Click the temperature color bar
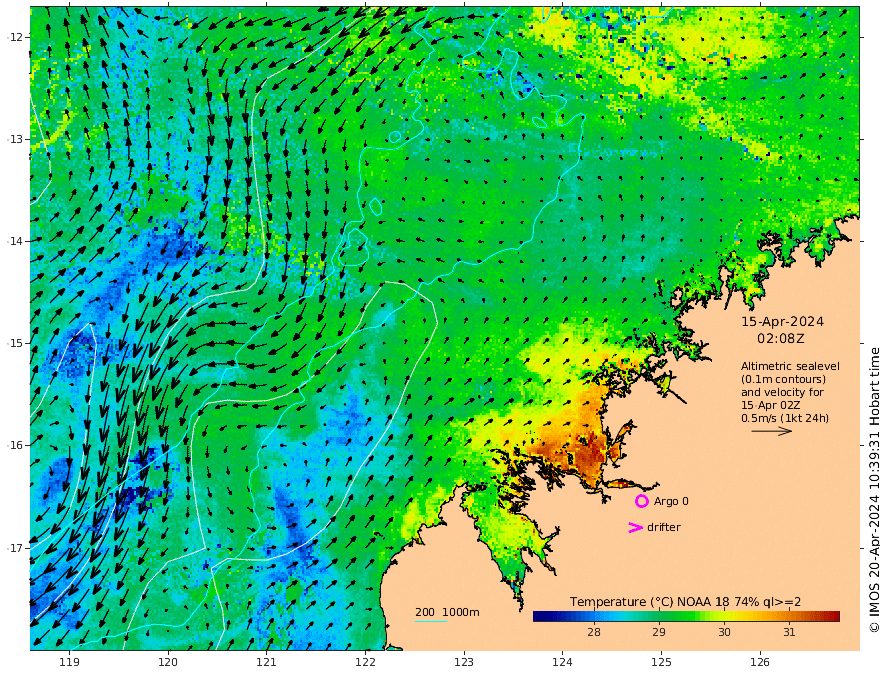880x680 pixels. click(x=686, y=616)
